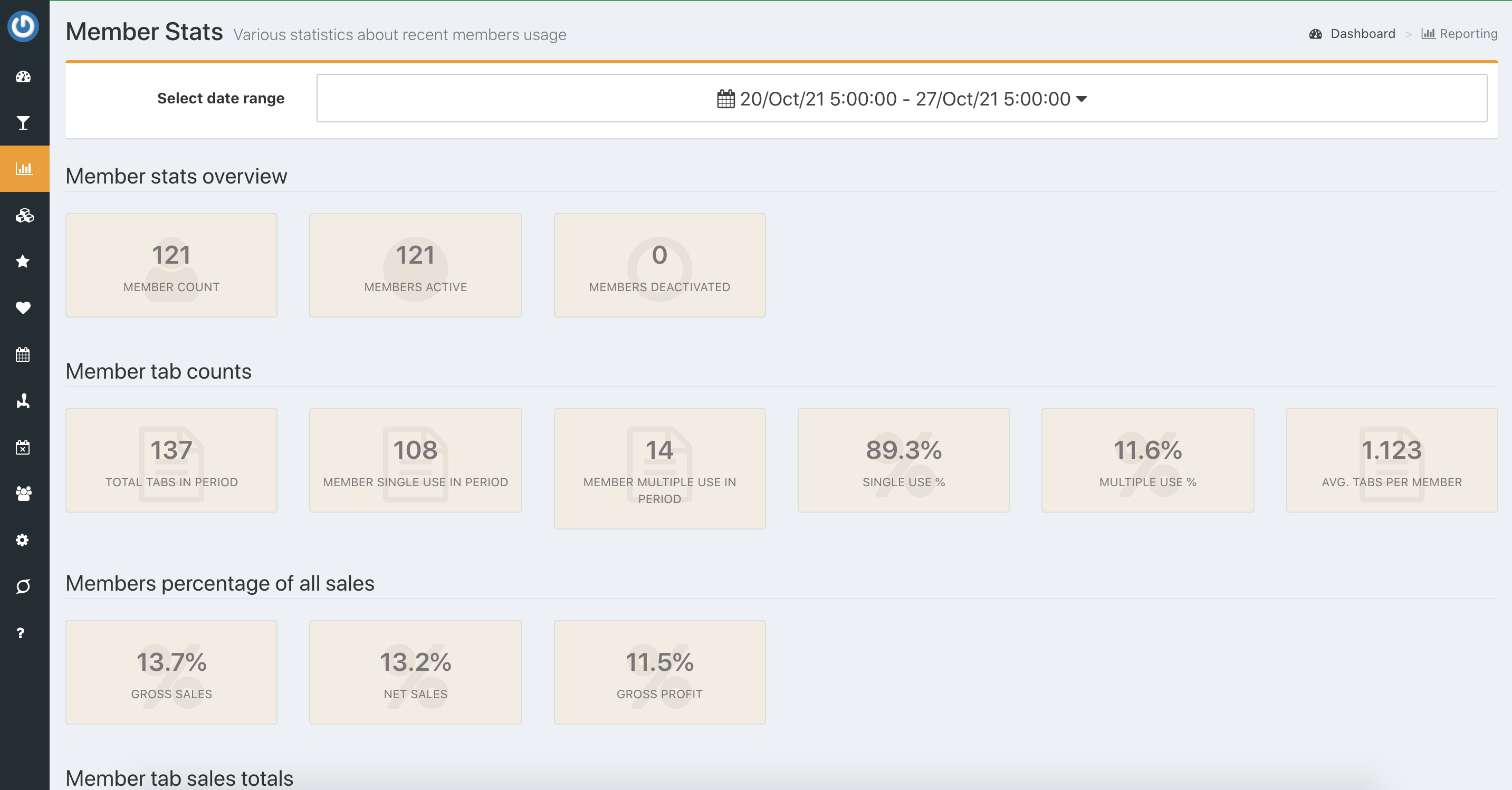Click the Total Tabs In Period card

click(171, 460)
